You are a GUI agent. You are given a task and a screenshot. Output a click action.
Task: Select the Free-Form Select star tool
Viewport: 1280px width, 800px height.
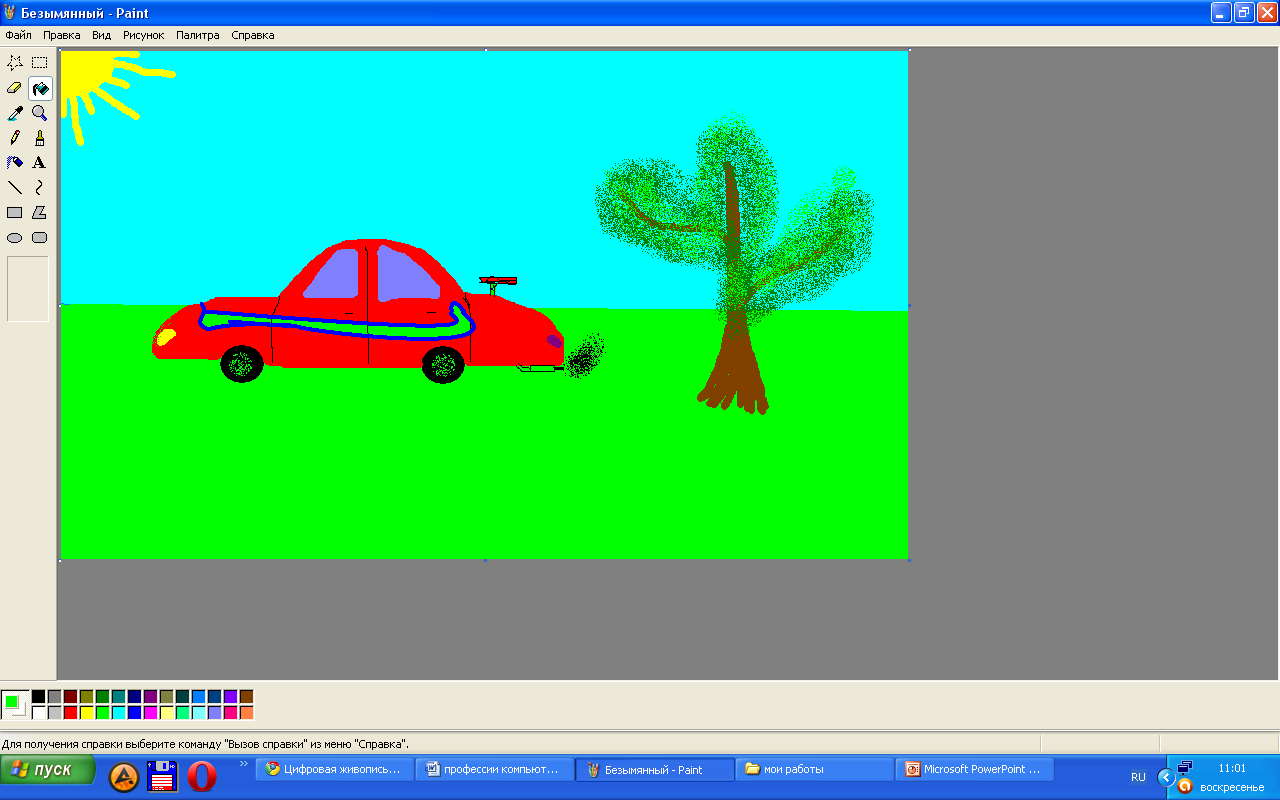[15, 62]
